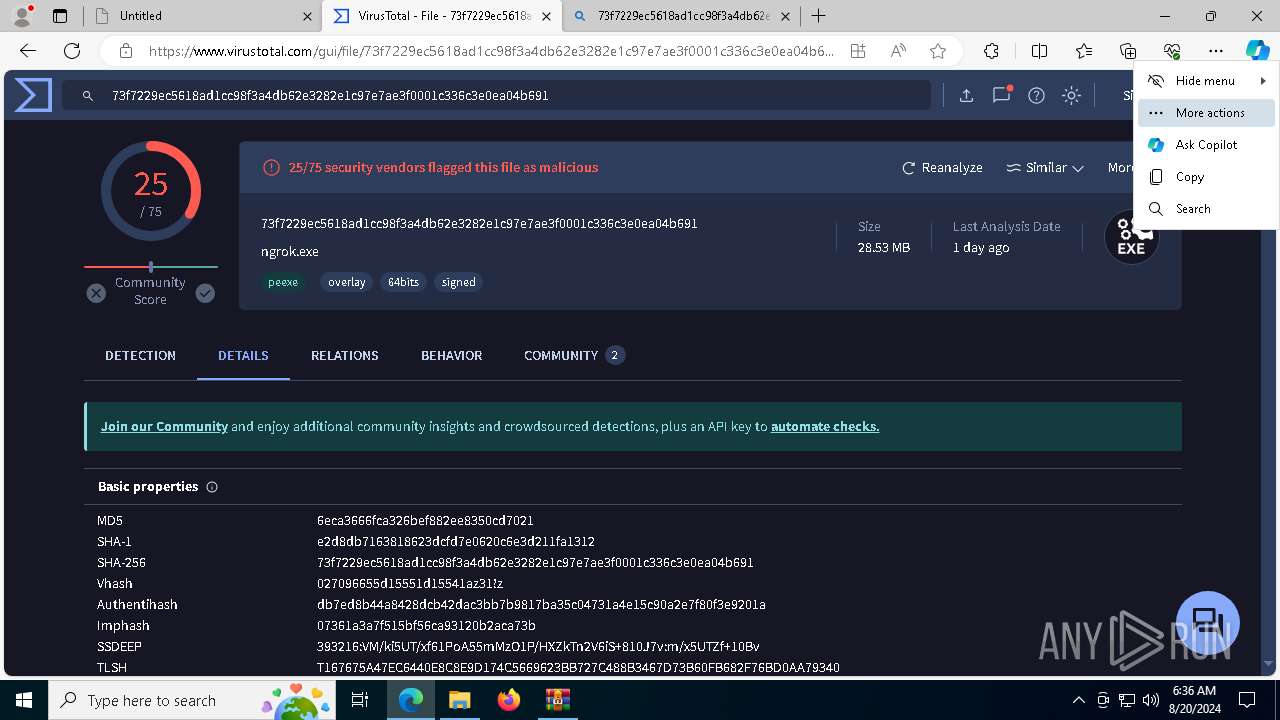This screenshot has height=720, width=1280.
Task: Click the volume icon in system tray
Action: 1151,700
